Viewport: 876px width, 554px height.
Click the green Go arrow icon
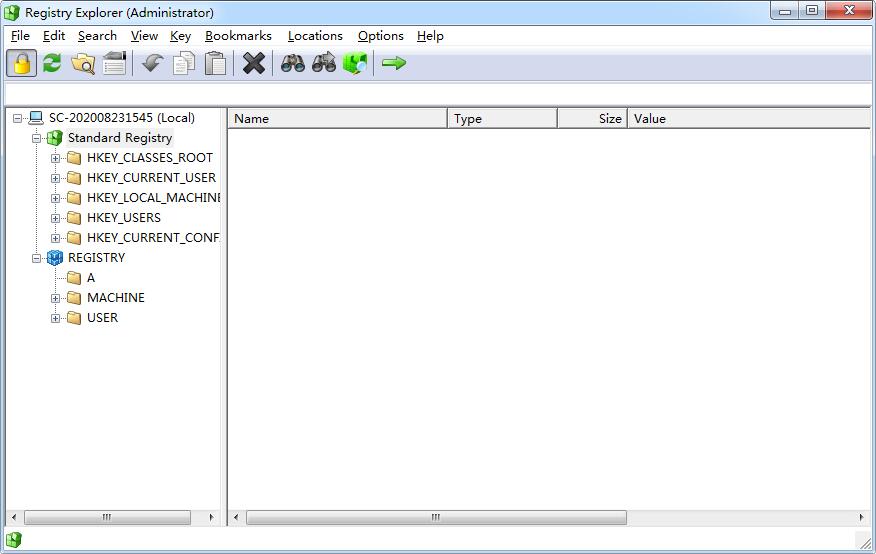tap(393, 63)
